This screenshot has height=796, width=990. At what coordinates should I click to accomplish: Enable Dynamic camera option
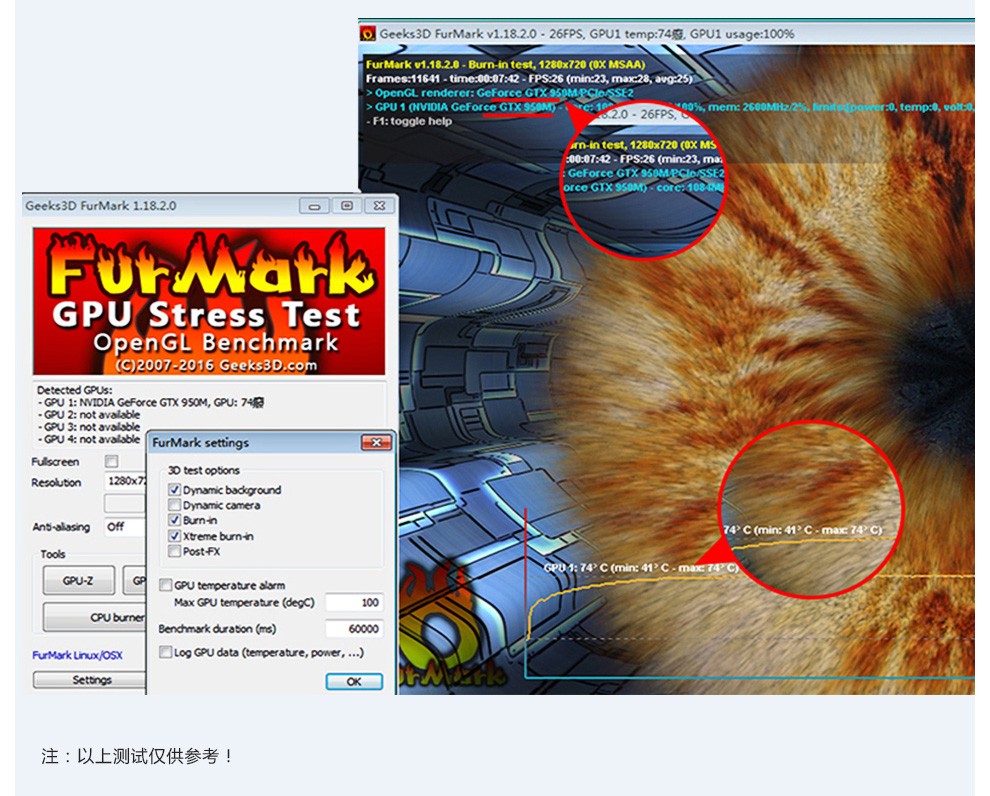point(175,505)
